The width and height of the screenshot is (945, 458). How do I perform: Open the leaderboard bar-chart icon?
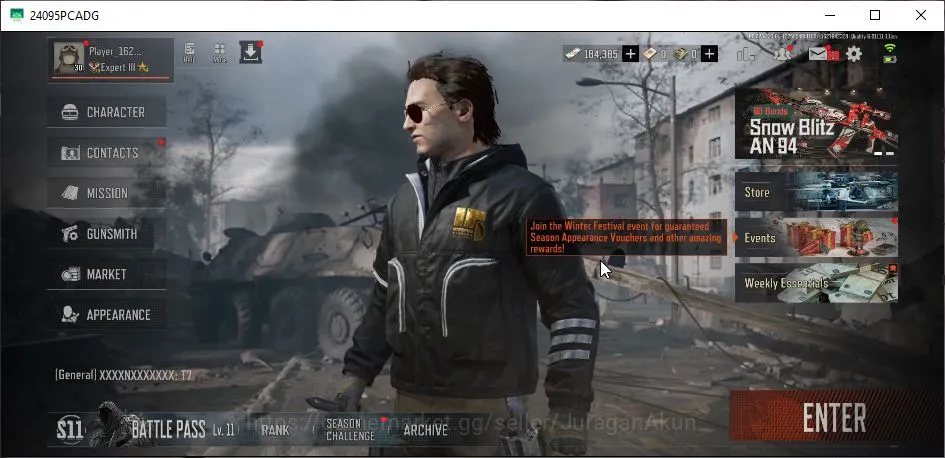[746, 54]
